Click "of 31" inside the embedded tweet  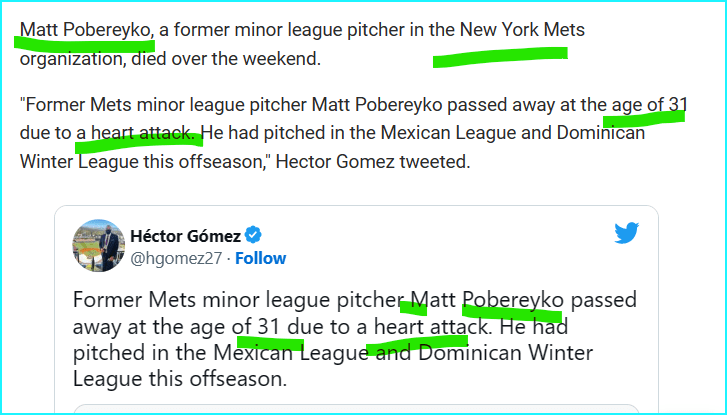pyautogui.click(x=256, y=326)
